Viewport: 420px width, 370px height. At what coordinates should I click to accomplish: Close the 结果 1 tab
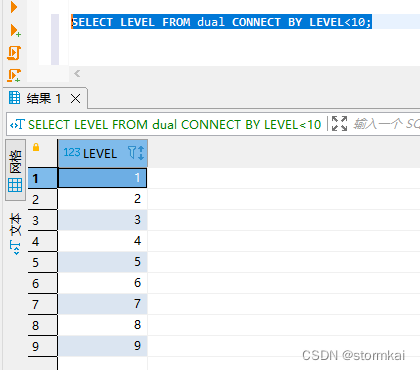coord(76,99)
